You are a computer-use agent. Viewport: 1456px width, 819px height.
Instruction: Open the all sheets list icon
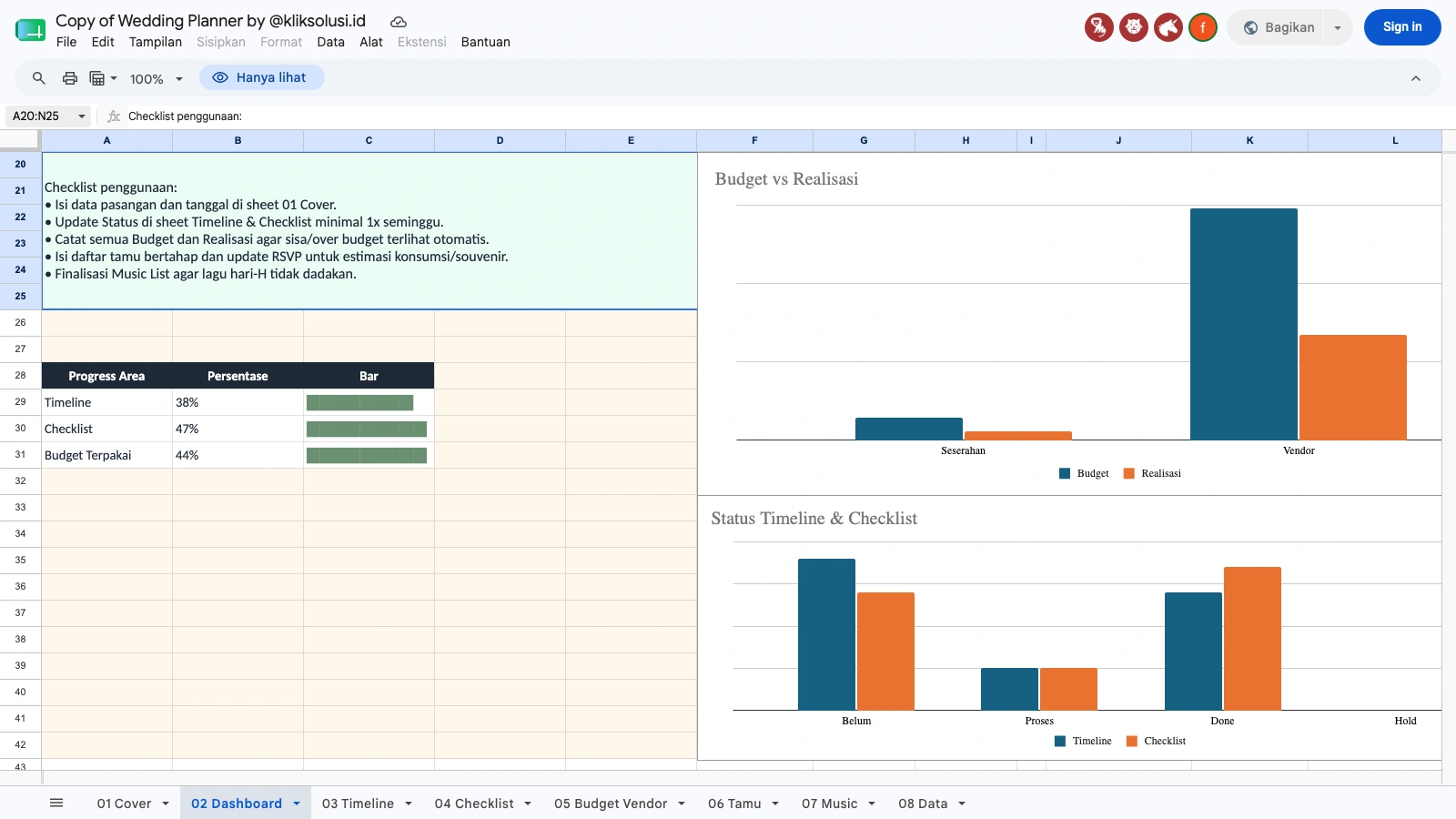click(x=56, y=803)
